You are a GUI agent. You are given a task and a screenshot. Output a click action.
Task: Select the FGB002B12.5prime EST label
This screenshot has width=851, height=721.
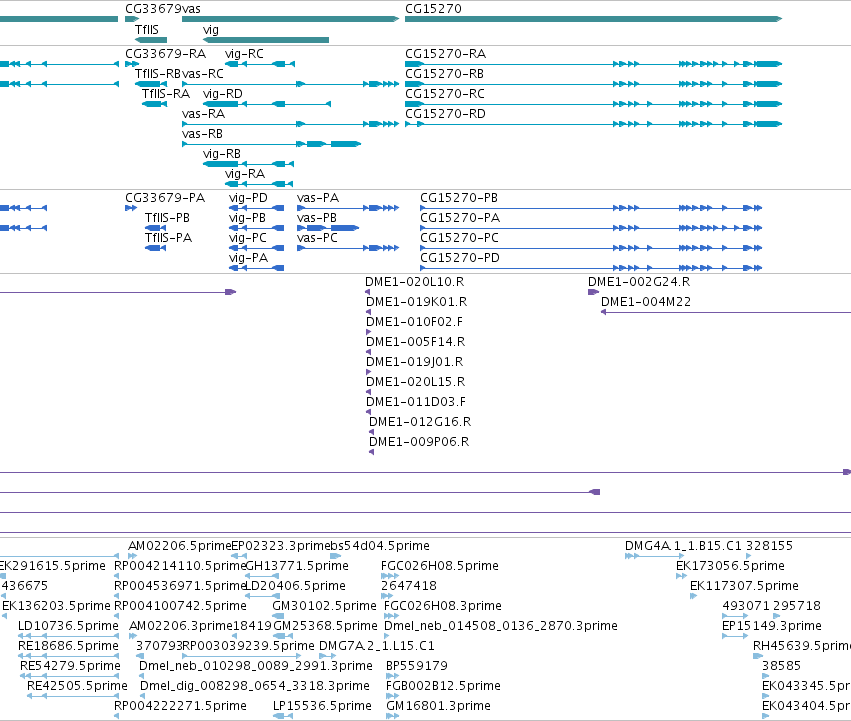[443, 686]
